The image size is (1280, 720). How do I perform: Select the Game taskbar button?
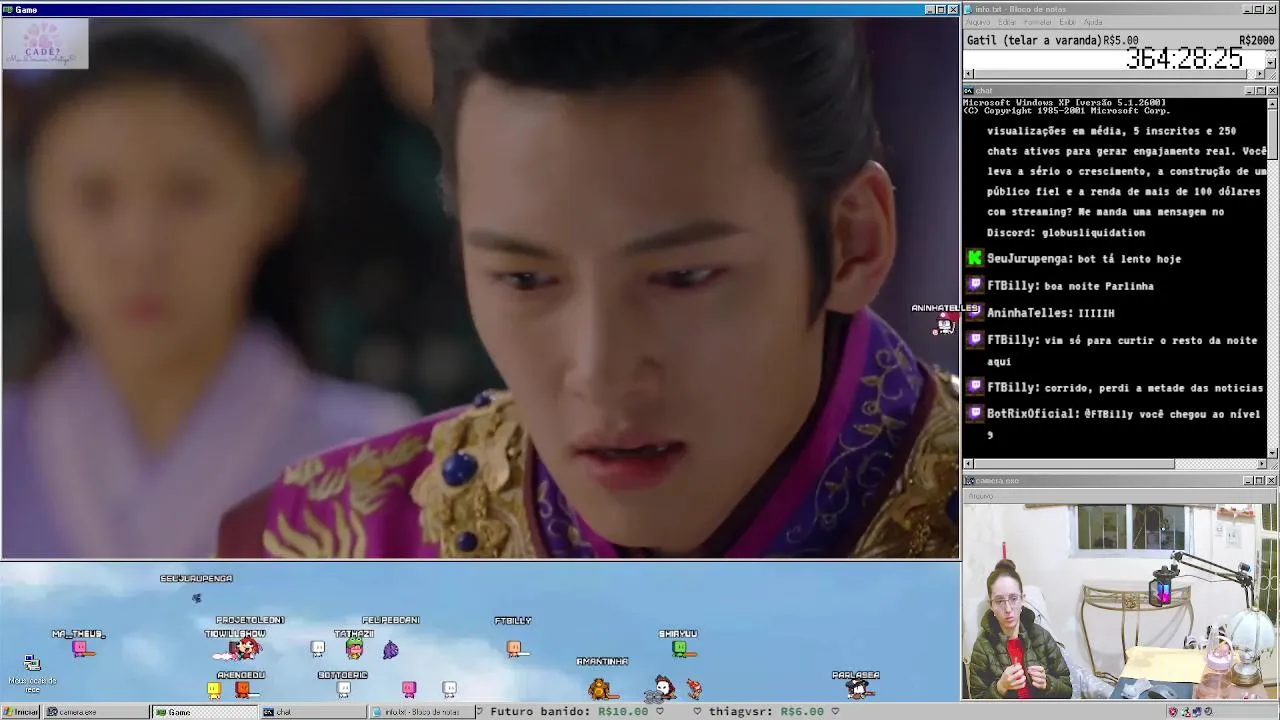click(204, 712)
